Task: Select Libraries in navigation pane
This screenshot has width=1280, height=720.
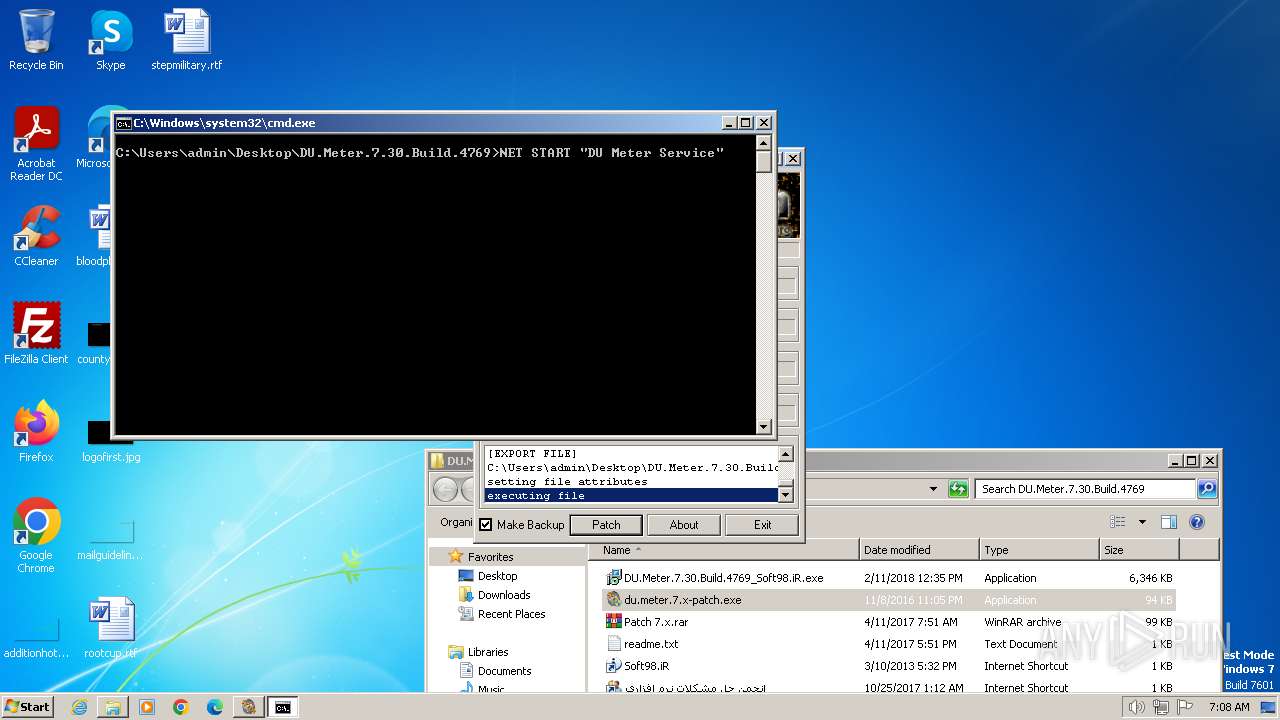Action: [x=488, y=652]
